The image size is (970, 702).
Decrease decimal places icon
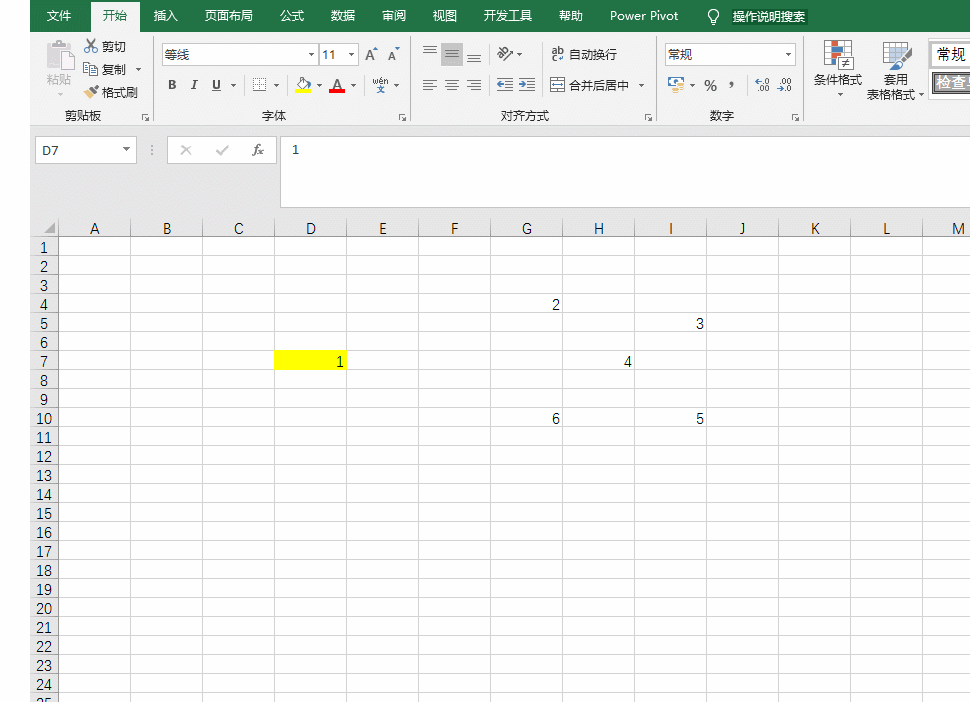point(784,85)
